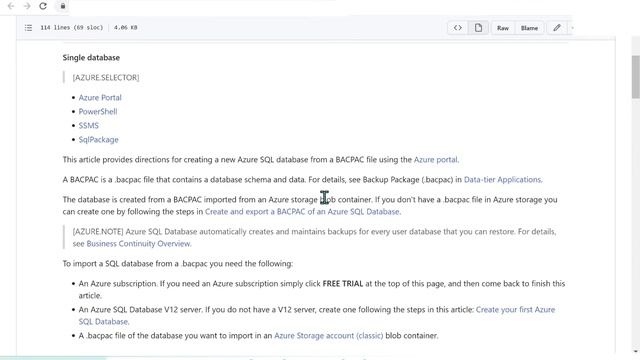Screen dimensions: 640x360
Task: Open the SqlPackage link
Action: (98, 140)
